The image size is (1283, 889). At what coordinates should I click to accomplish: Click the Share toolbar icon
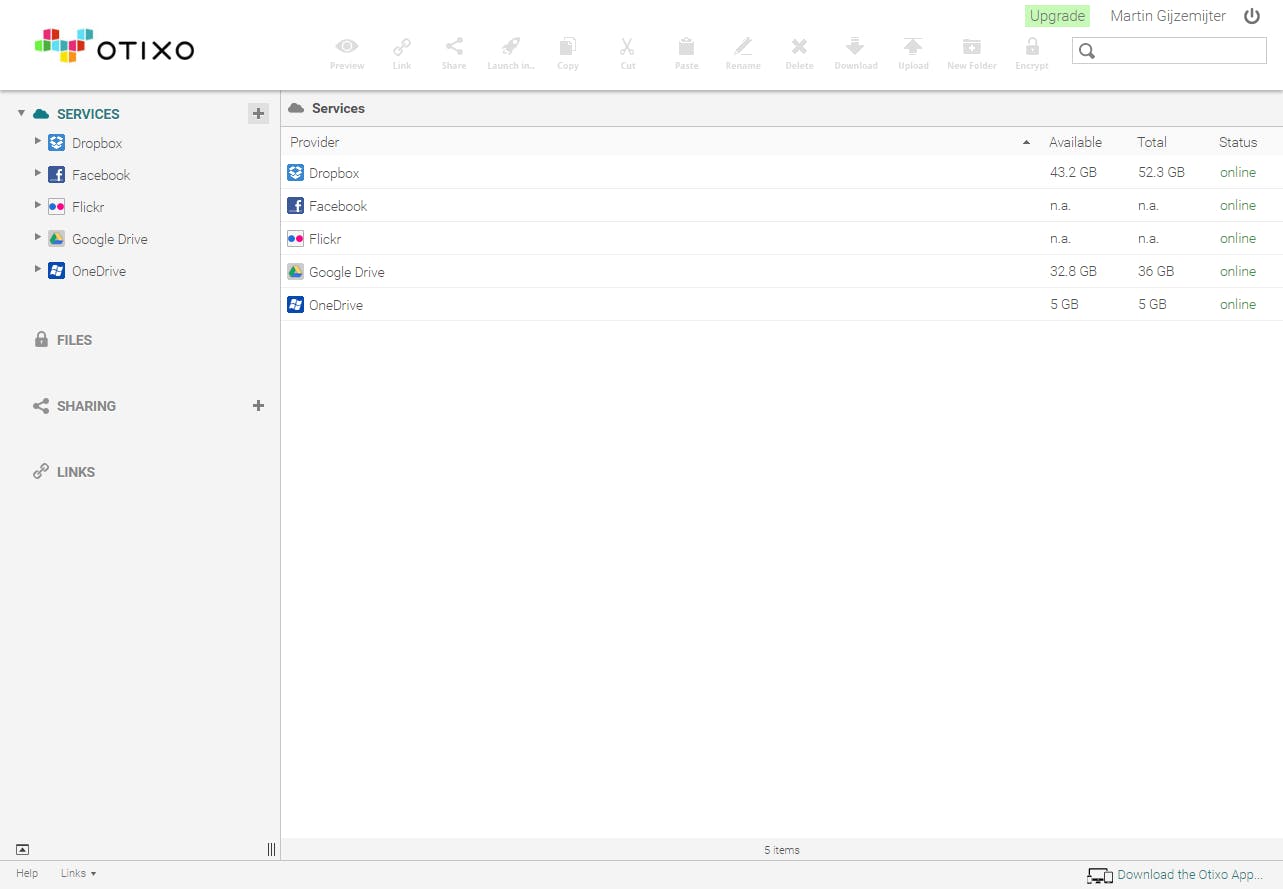click(x=454, y=46)
